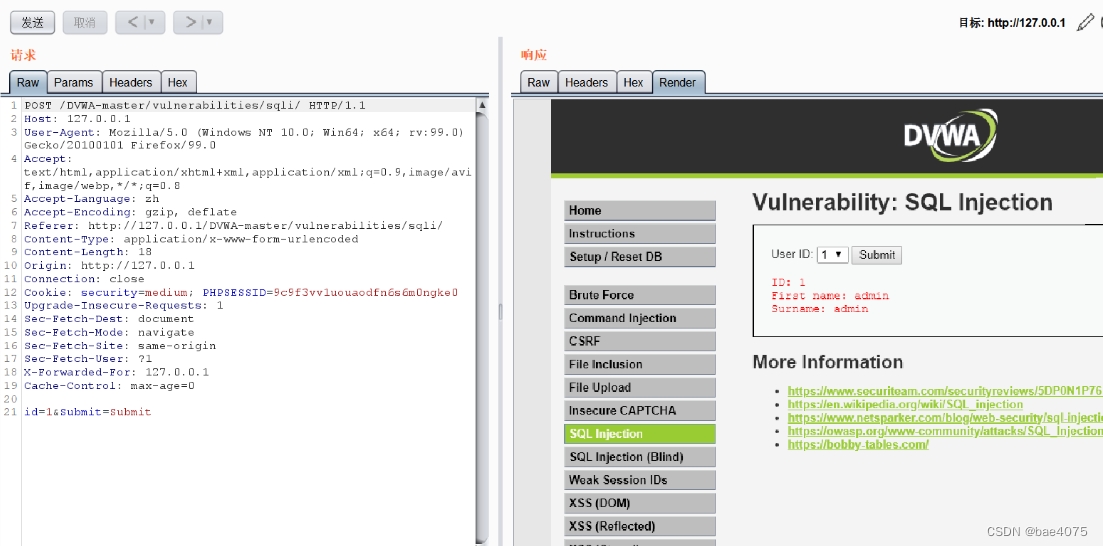Switch to the response Raw tab
The image size is (1103, 546).
pos(539,82)
